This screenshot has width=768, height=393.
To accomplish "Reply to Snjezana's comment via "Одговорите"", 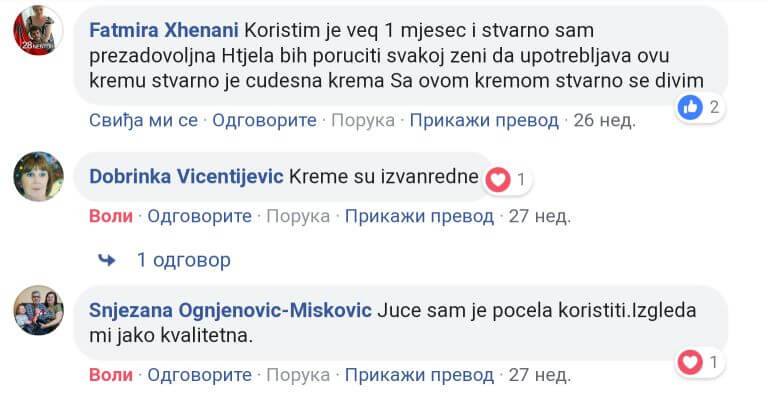I will point(200,375).
